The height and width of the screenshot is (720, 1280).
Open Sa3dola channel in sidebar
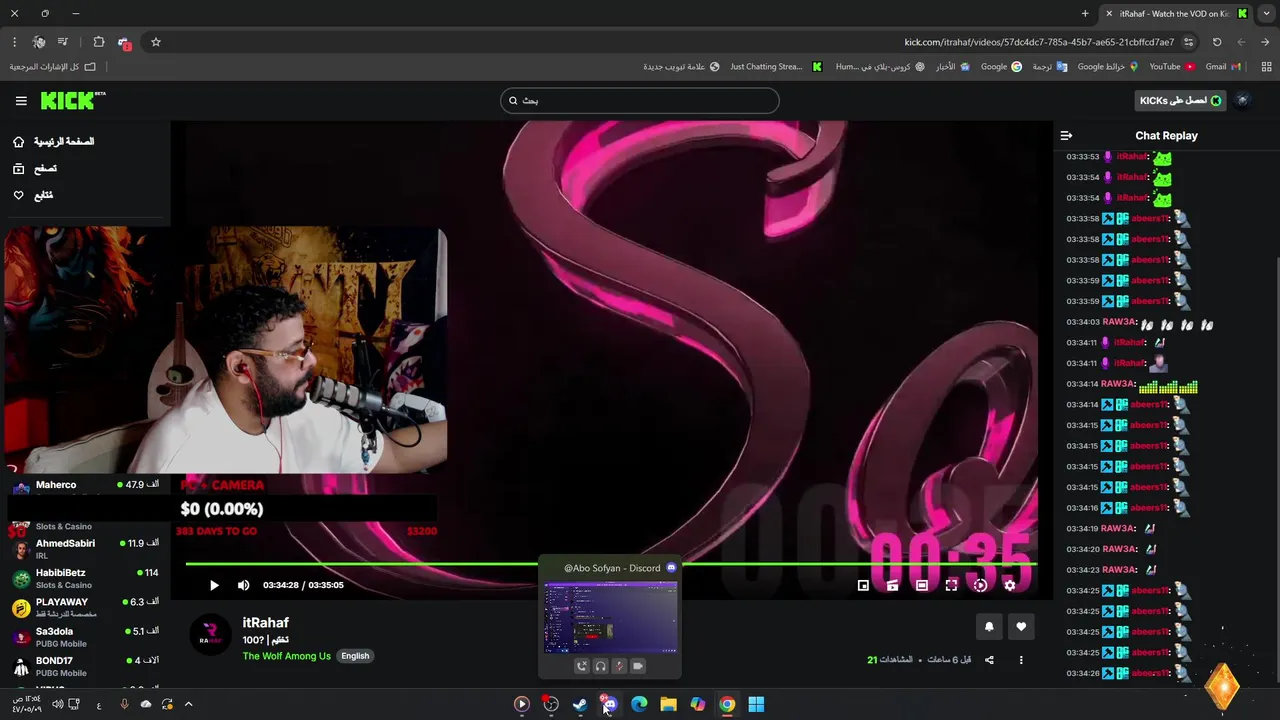point(86,636)
